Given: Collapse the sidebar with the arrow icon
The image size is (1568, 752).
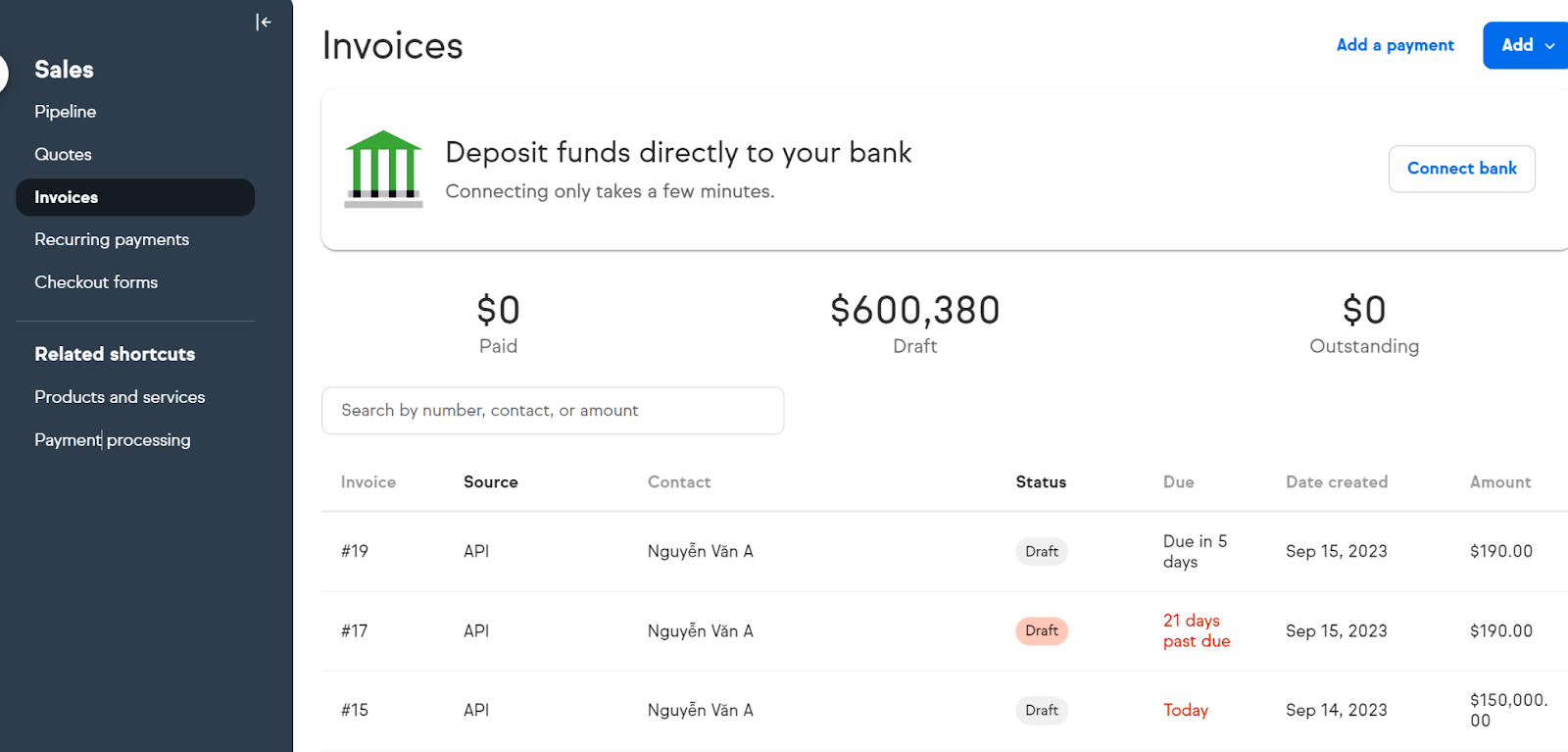Looking at the screenshot, I should [x=264, y=22].
